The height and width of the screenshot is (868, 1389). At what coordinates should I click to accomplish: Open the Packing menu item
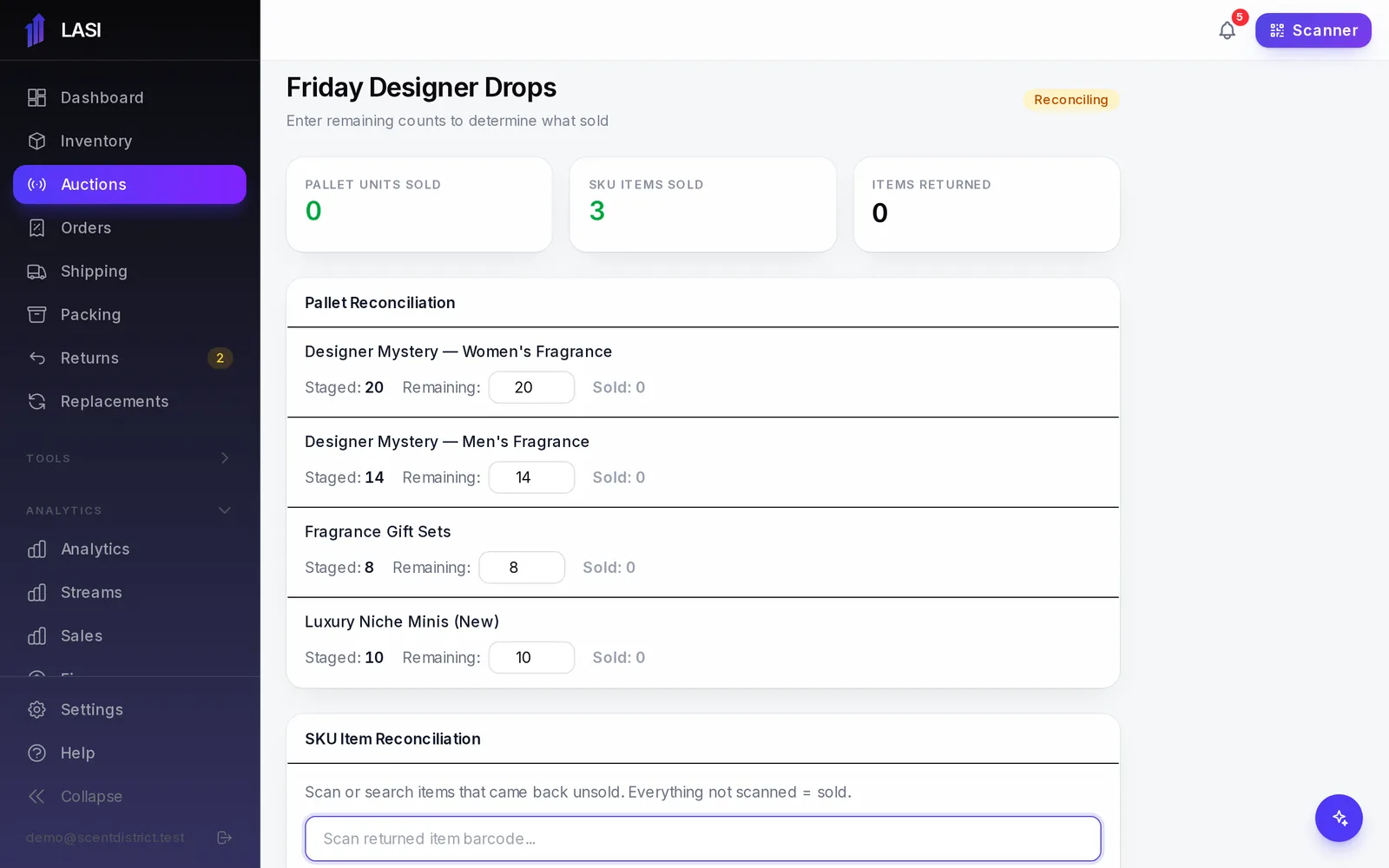tap(130, 314)
